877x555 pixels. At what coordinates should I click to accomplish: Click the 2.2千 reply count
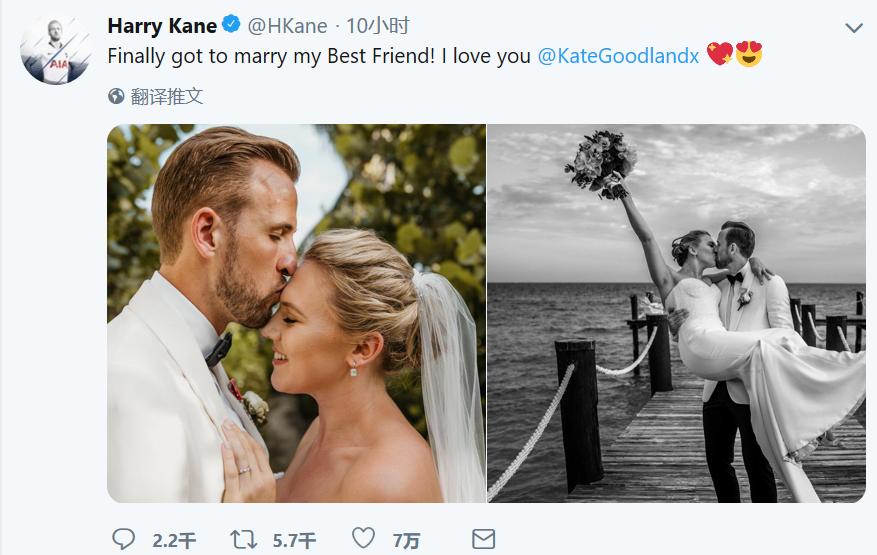[174, 541]
